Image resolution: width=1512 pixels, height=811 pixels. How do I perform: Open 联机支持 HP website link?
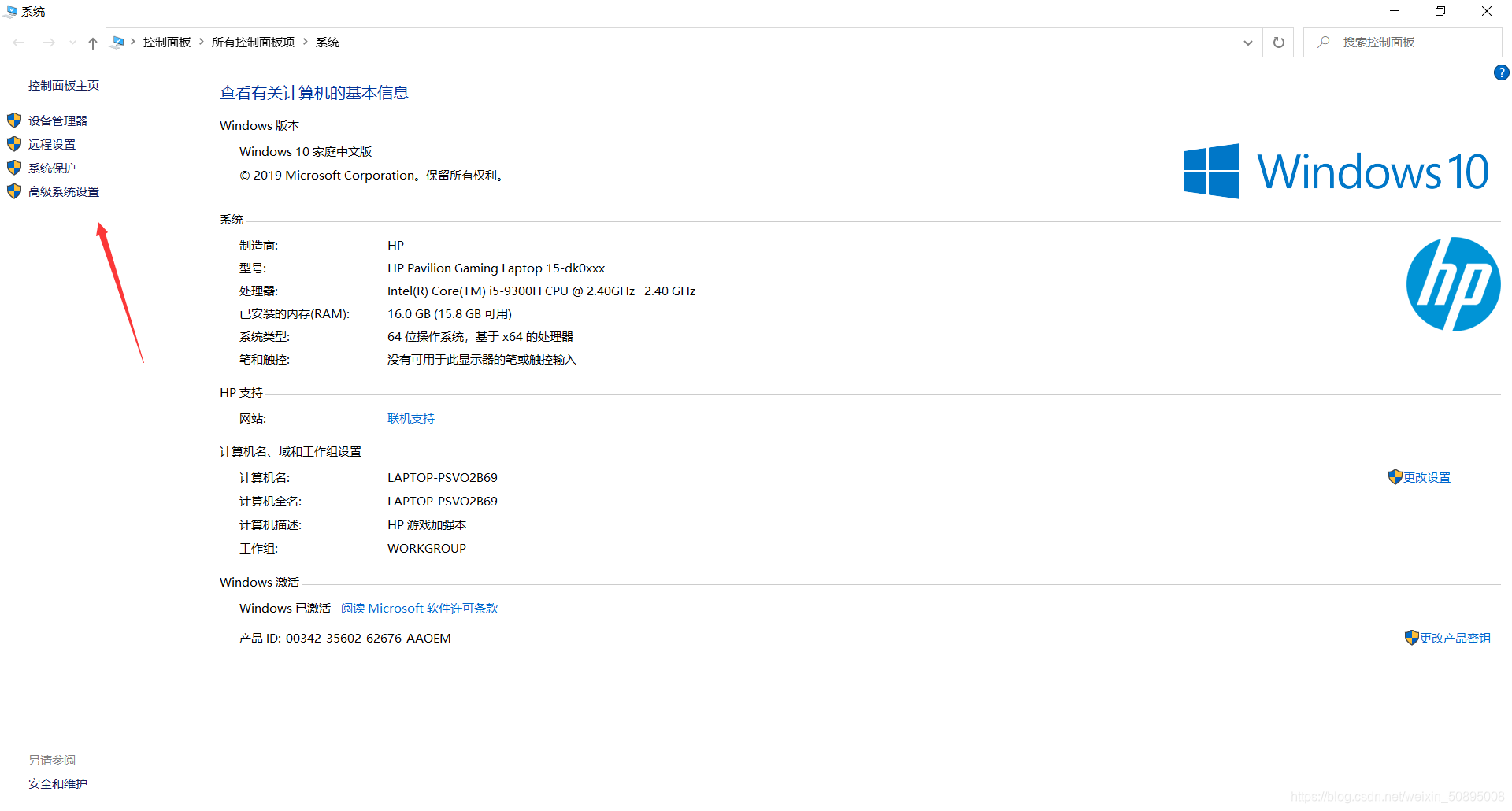click(x=411, y=419)
